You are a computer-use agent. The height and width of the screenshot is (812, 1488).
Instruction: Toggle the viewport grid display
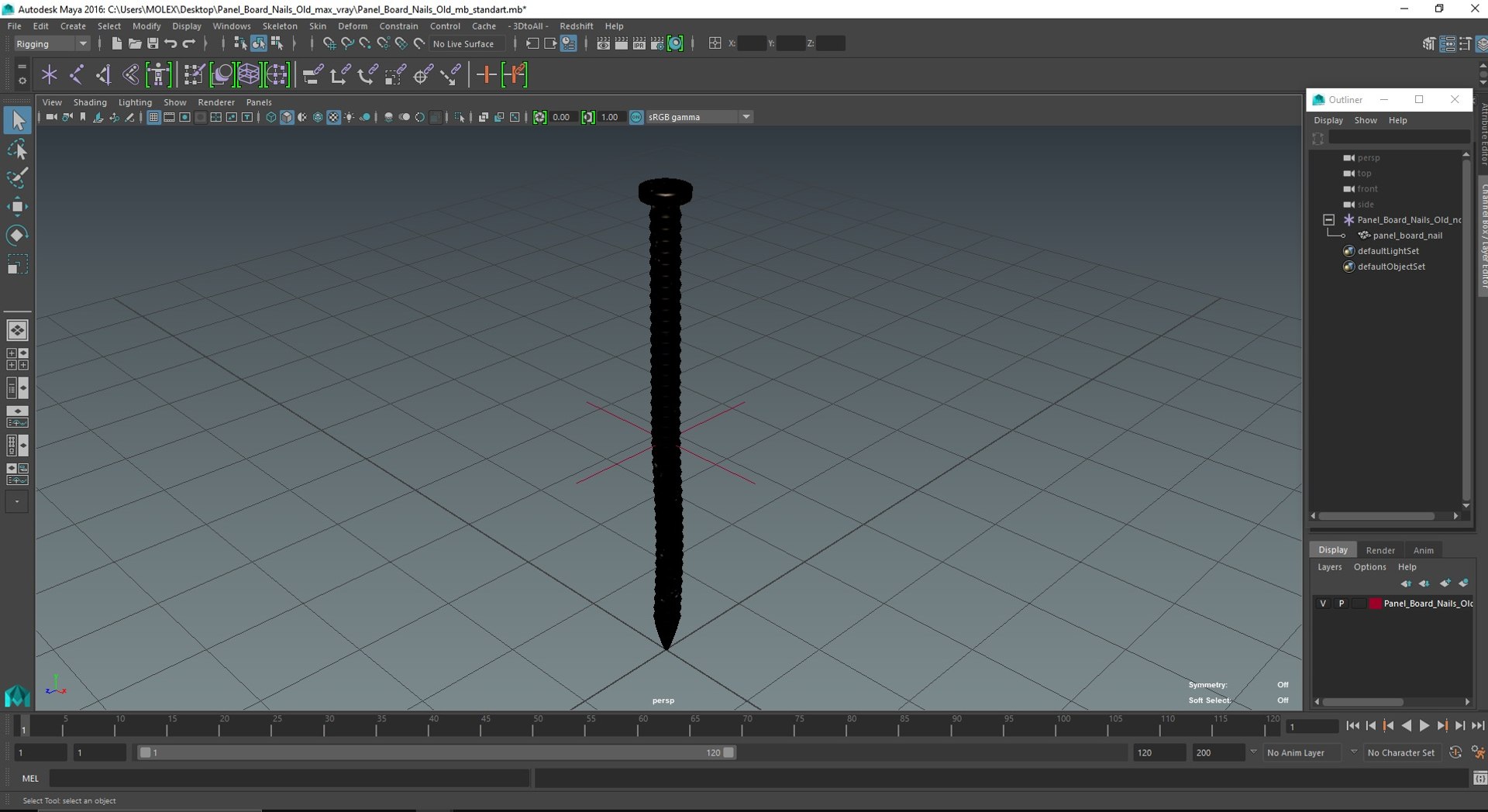[153, 117]
